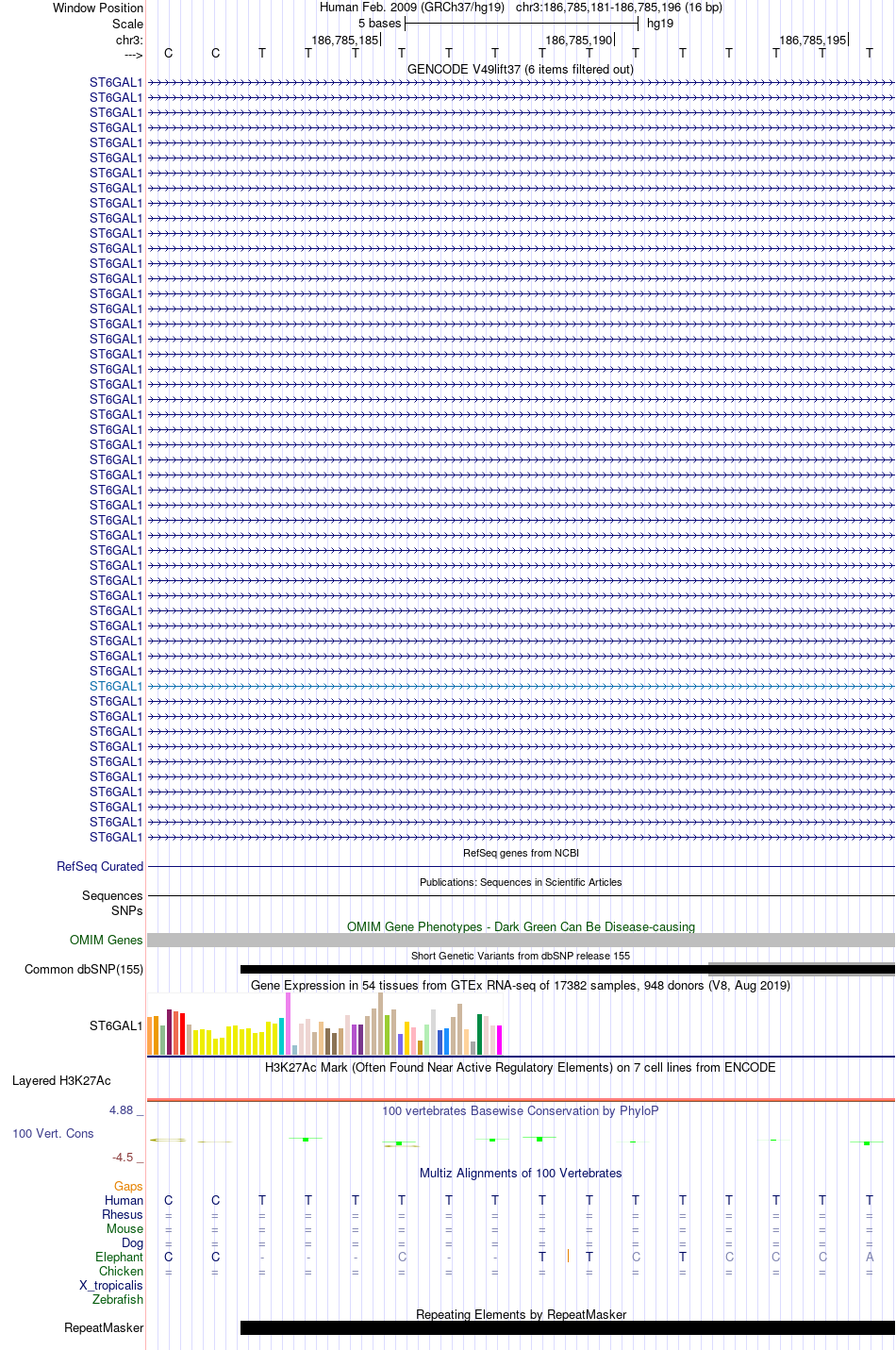This screenshot has width=896, height=1350.
Task: Click the light-blue highlighted ST6GAL1 transcript label
Action: 116,686
